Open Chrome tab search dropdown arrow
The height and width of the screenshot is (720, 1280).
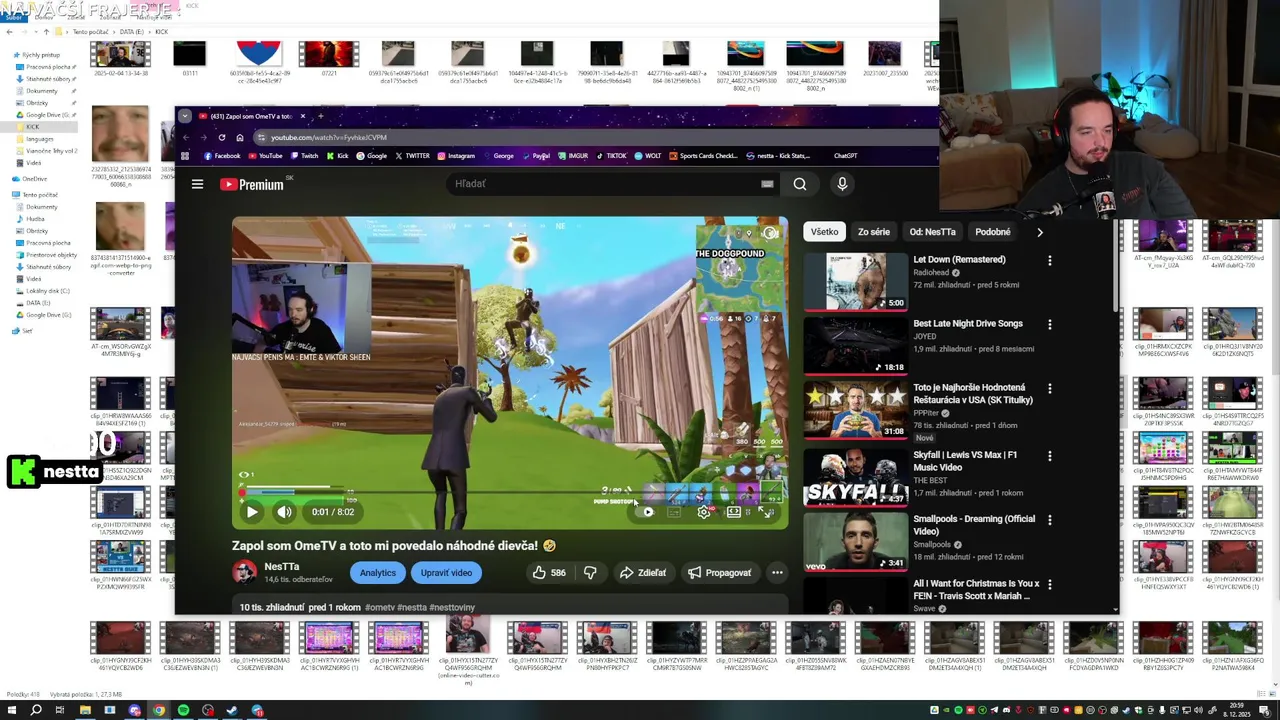click(x=185, y=116)
